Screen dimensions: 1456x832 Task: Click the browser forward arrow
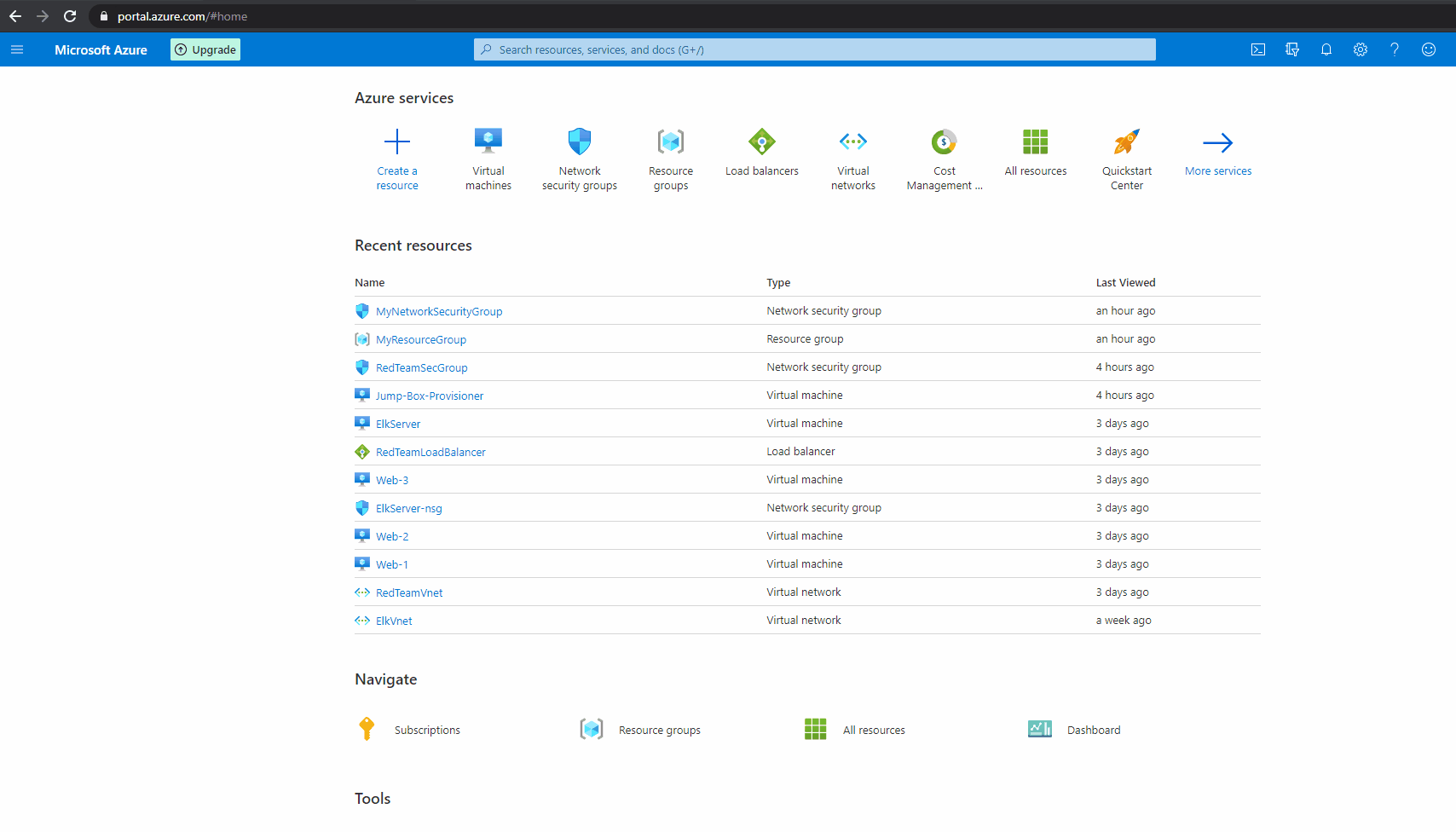43,16
